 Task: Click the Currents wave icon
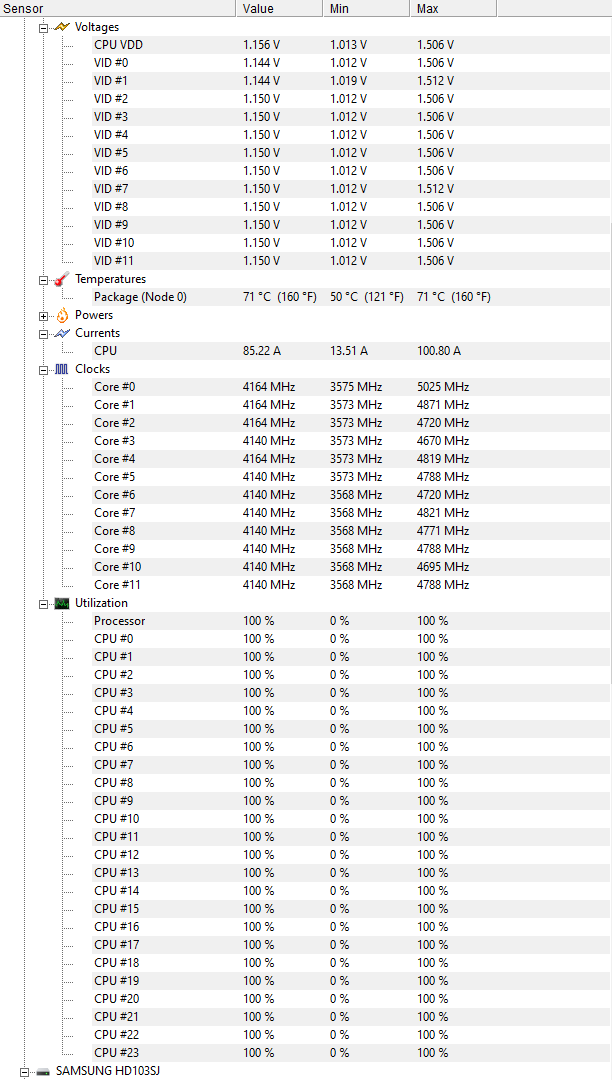click(62, 333)
